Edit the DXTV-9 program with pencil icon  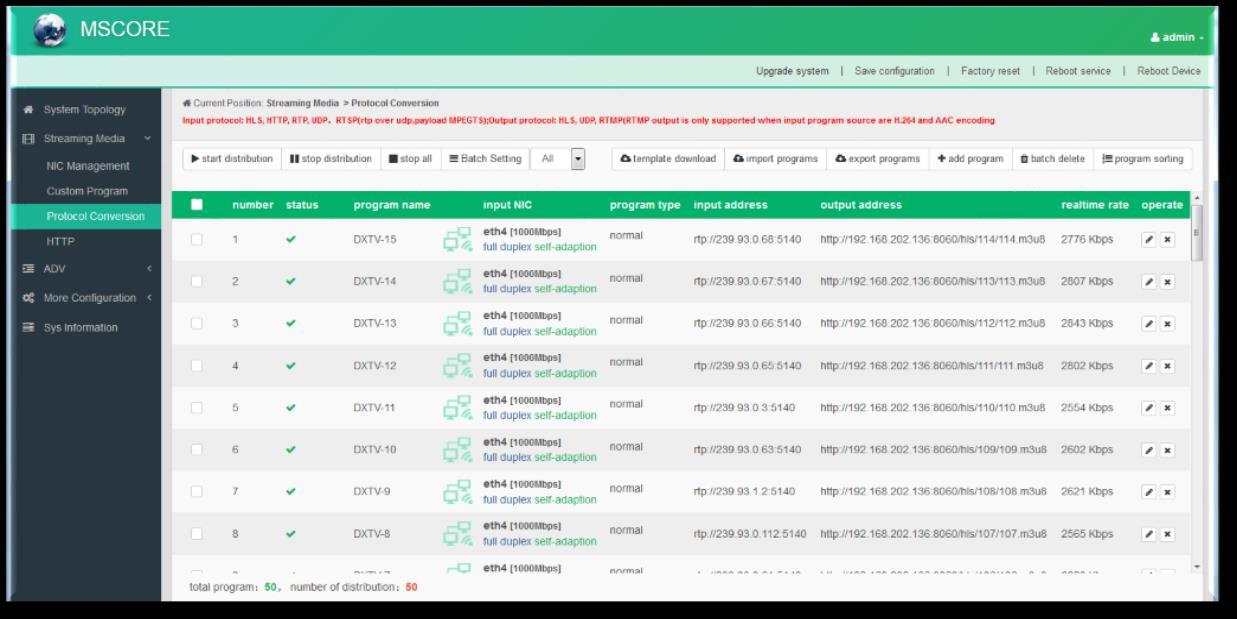pyautogui.click(x=1150, y=492)
